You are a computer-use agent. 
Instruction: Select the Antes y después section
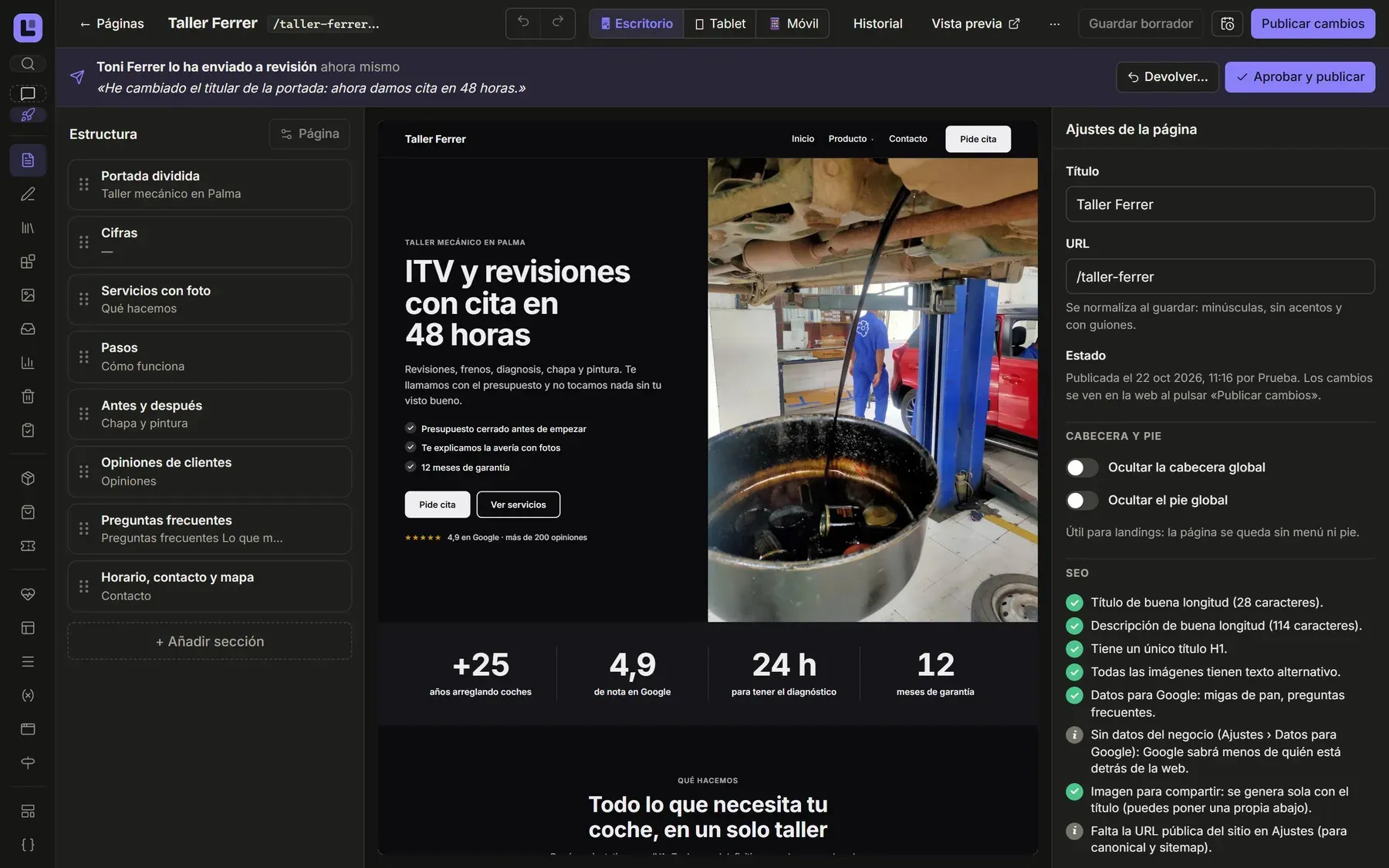pyautogui.click(x=210, y=414)
